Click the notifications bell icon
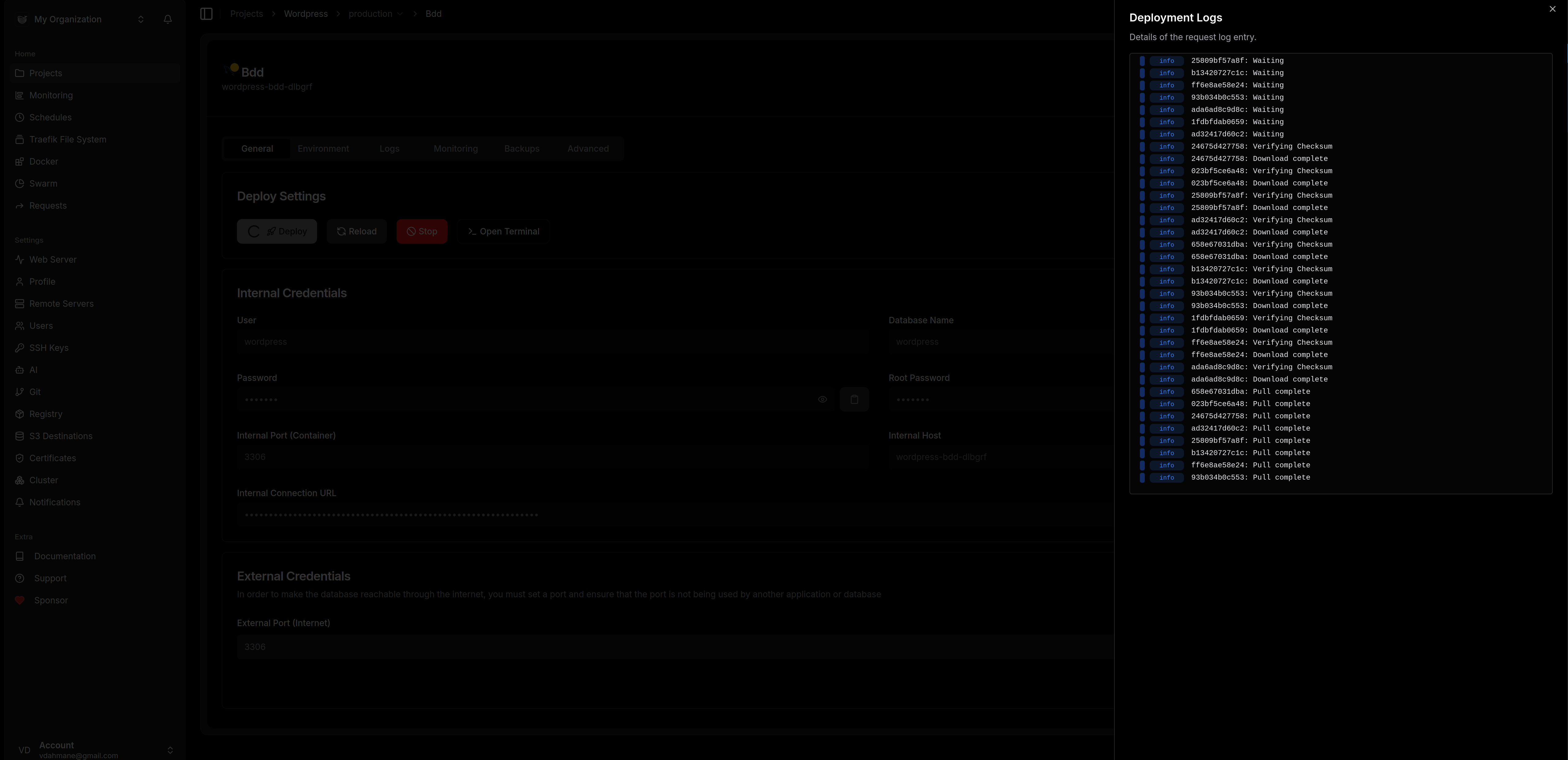The image size is (1568, 760). click(x=168, y=20)
